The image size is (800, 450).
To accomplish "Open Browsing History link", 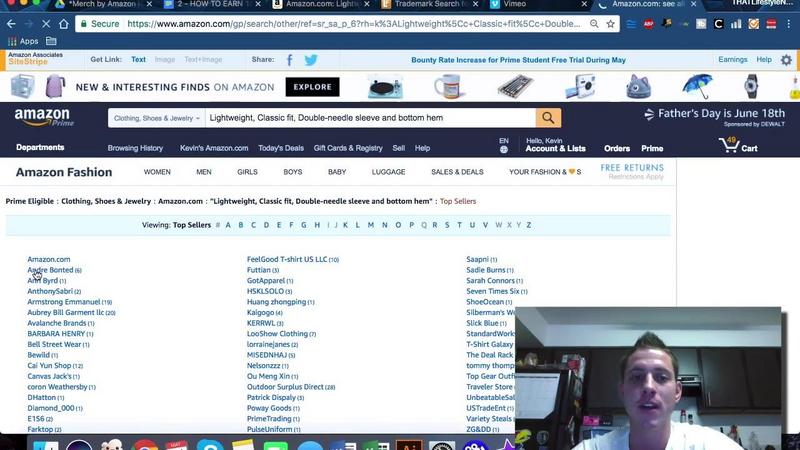I will click(135, 148).
